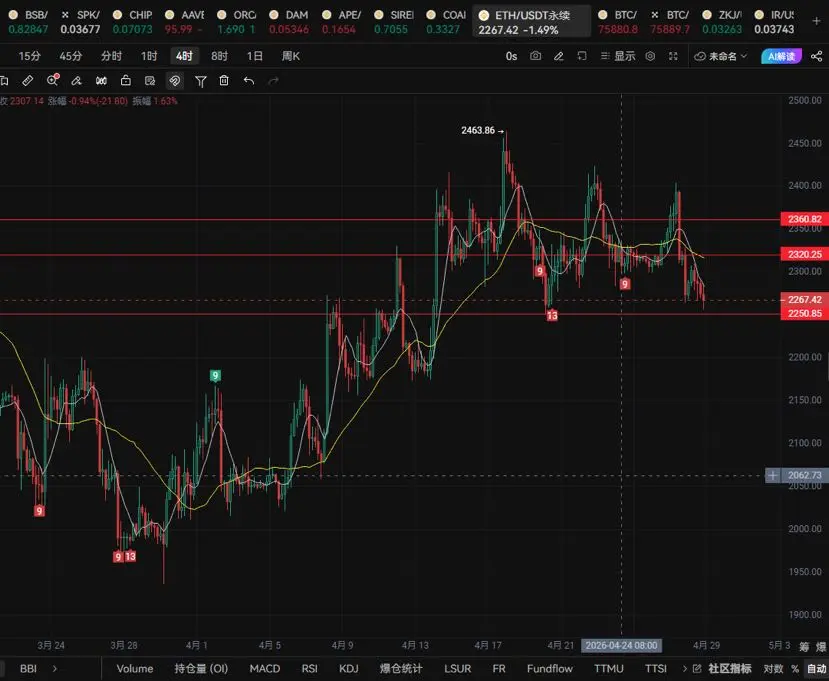Open chart settings hexagon icon

650,56
